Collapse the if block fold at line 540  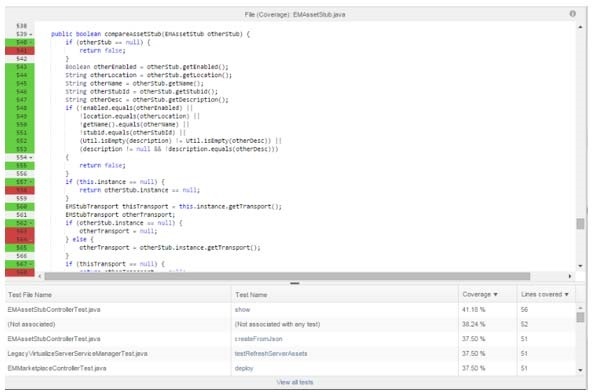[31, 42]
